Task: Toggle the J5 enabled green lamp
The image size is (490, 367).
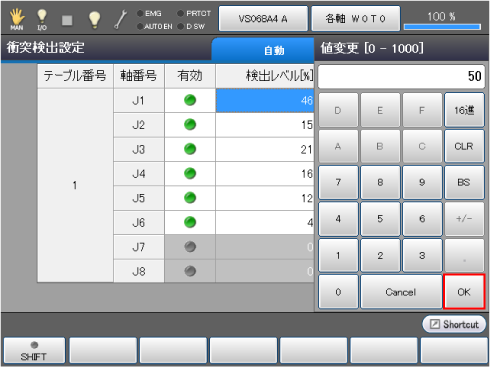Action: click(190, 198)
